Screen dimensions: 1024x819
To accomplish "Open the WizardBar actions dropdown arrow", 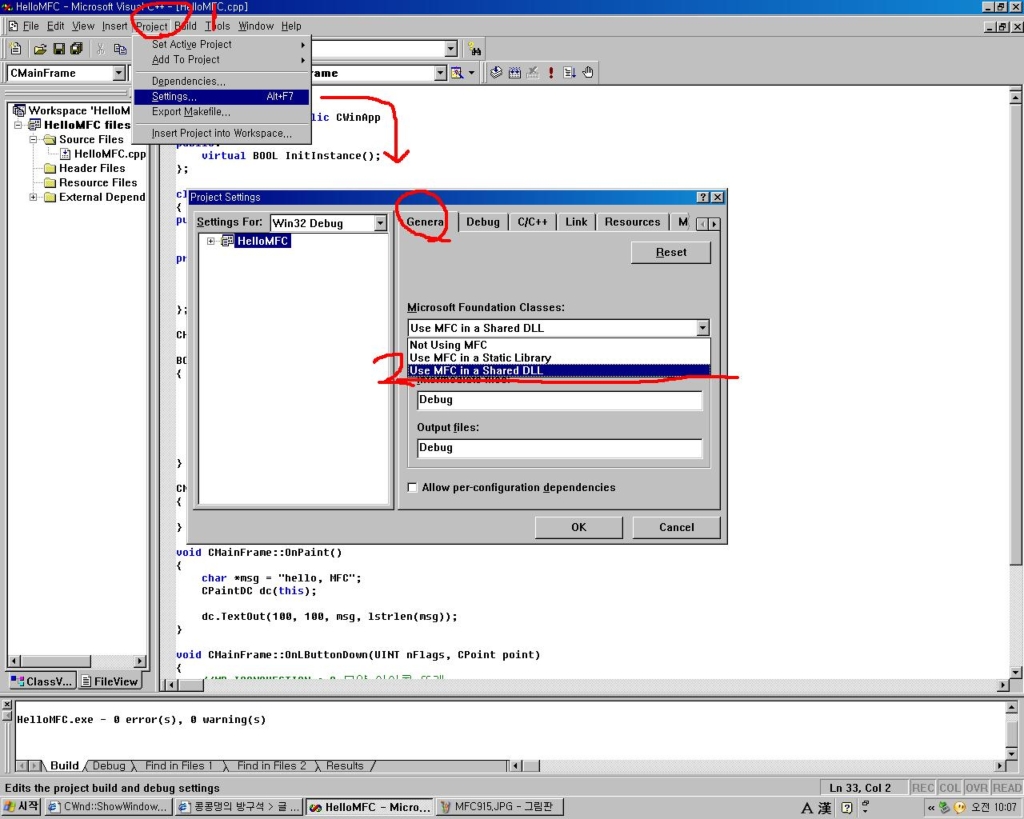I will click(x=472, y=72).
